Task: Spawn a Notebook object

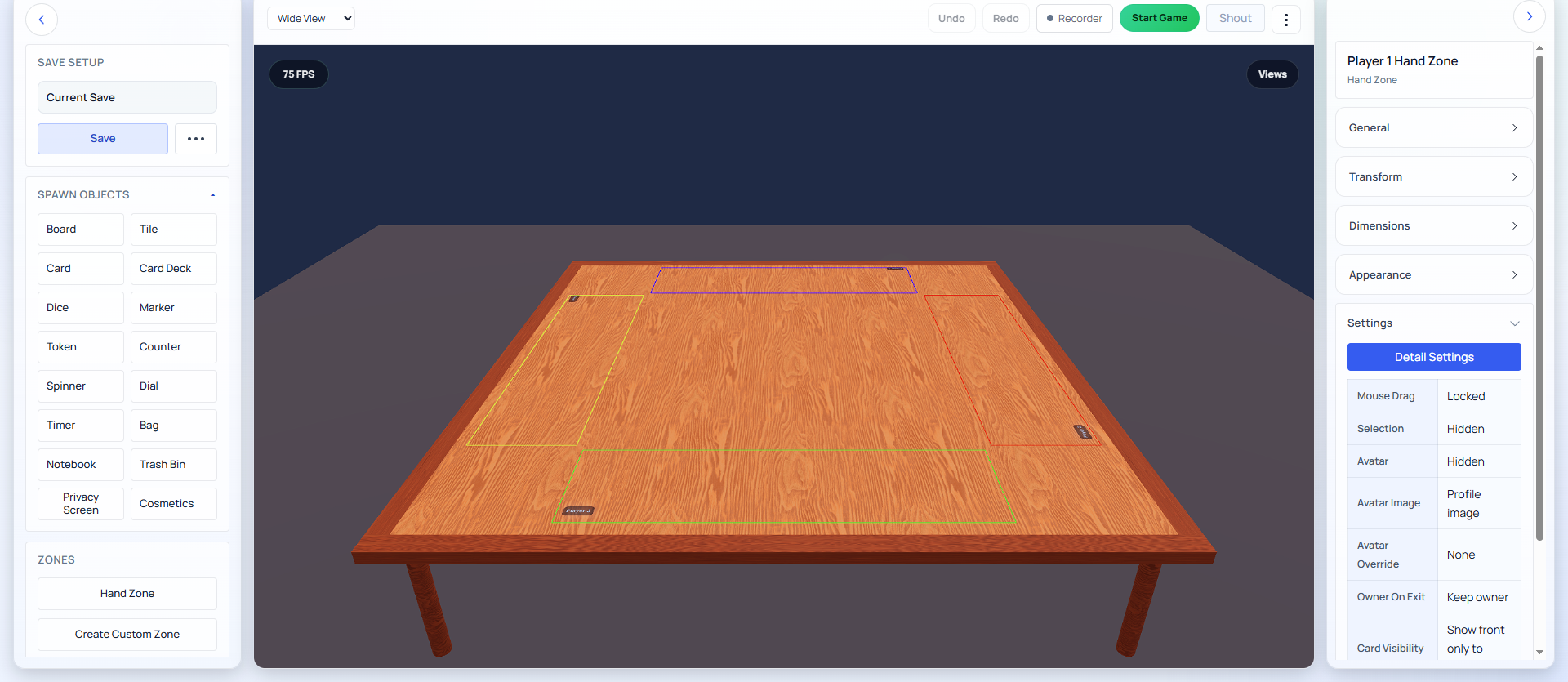Action: click(x=81, y=465)
